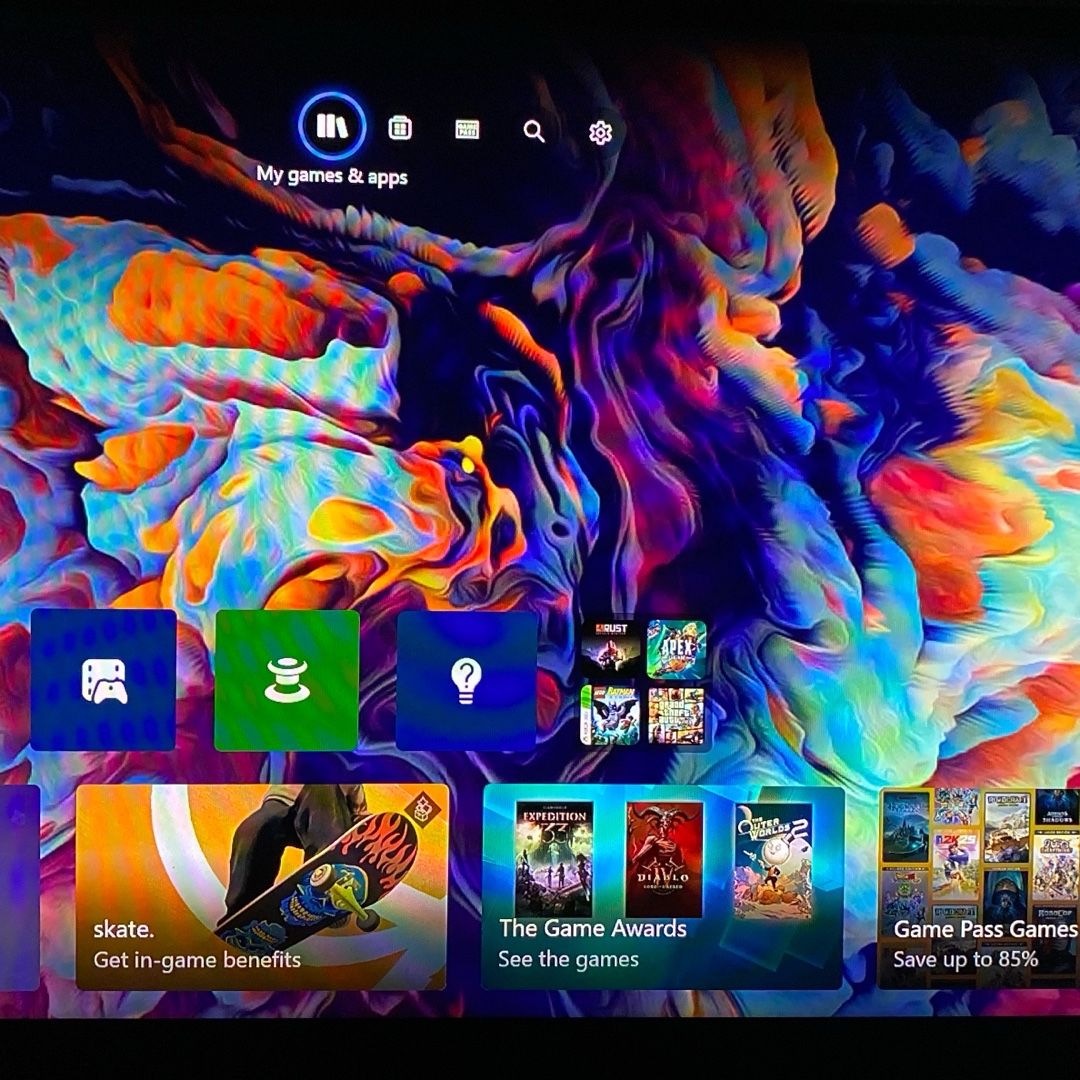The image size is (1080, 1080).
Task: Open Game Pass Games sale card
Action: click(979, 889)
